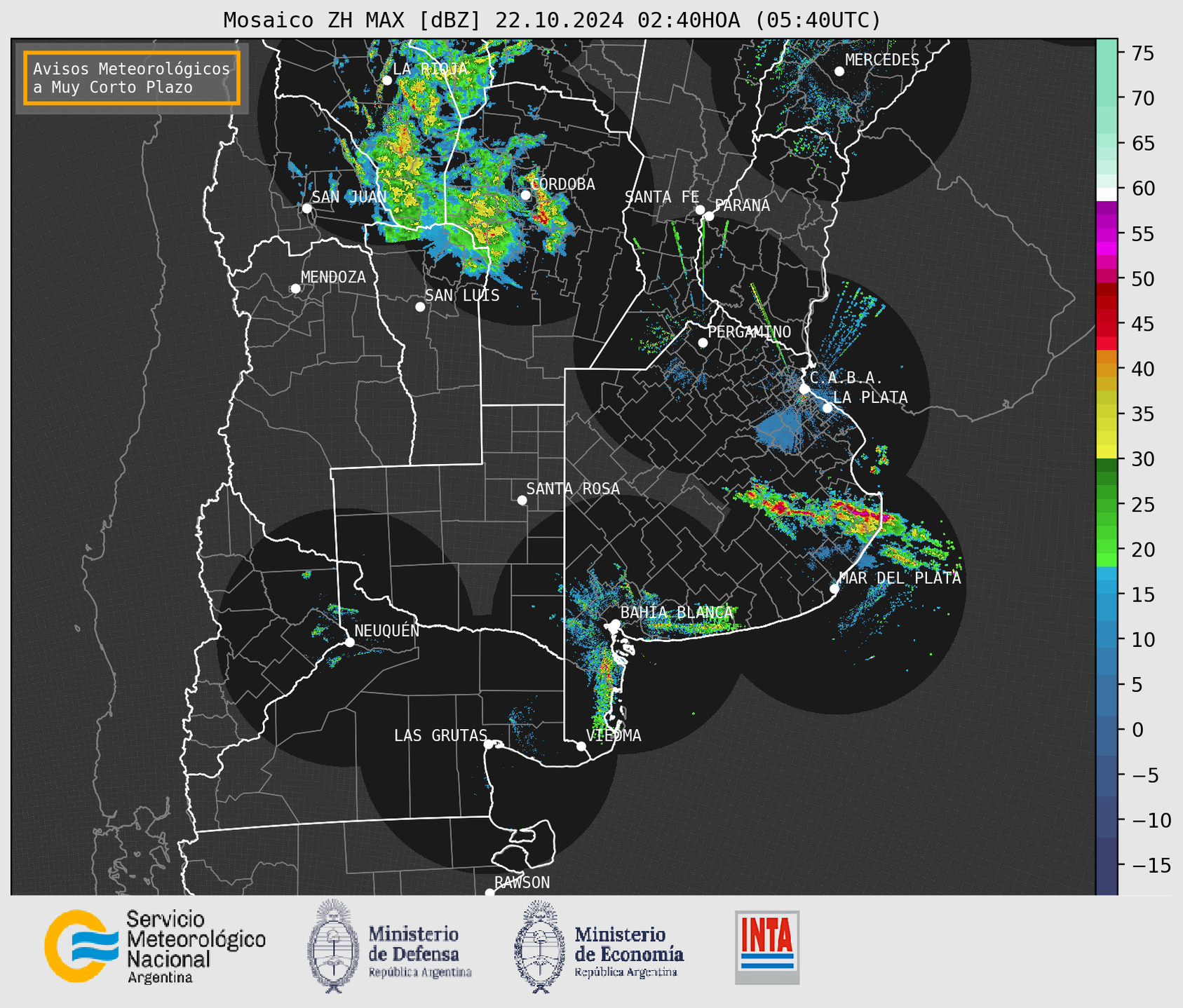
Task: Click the BAHIA BLANCA label text
Action: click(x=677, y=613)
